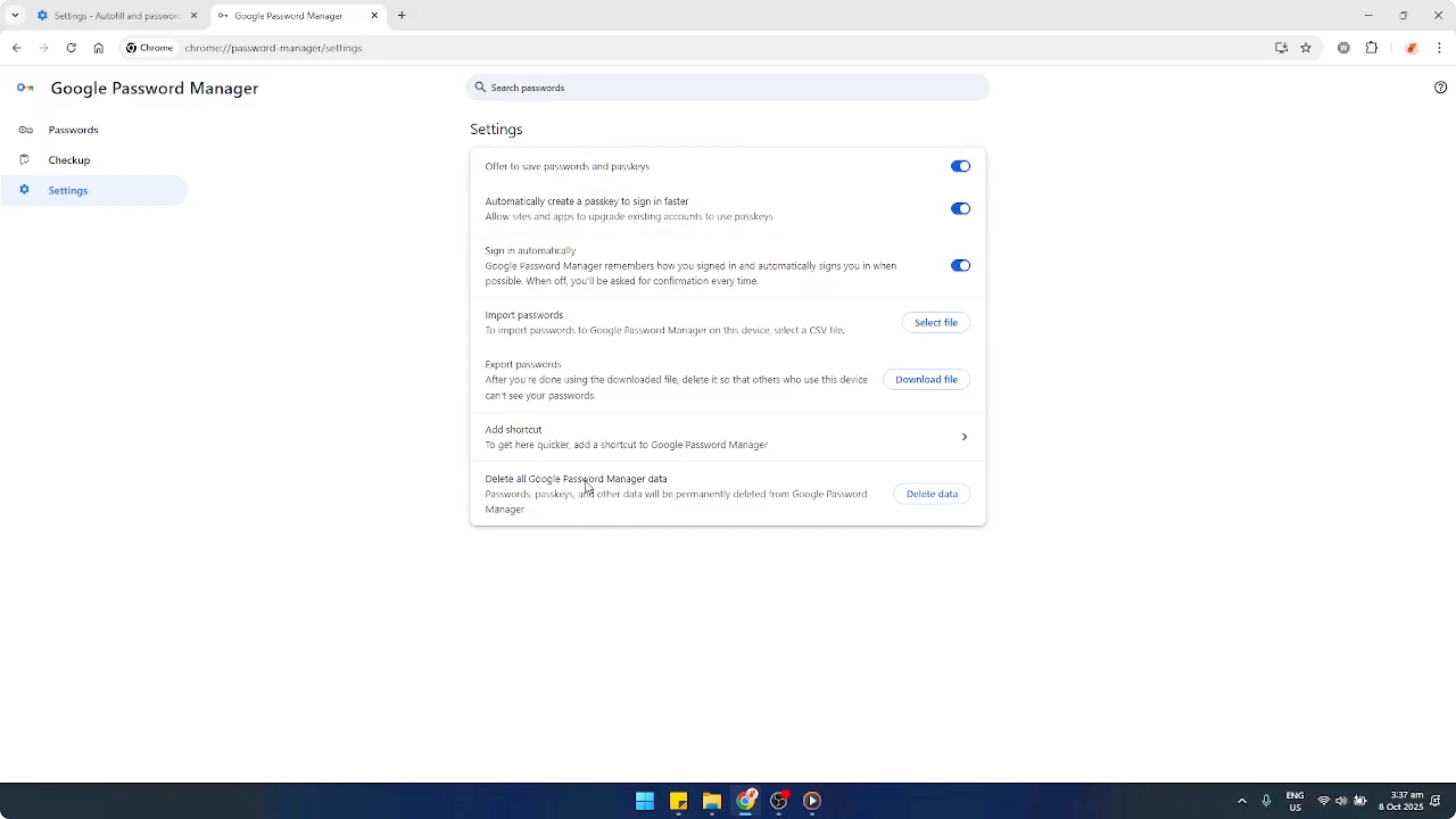Go forward in browser history

tap(44, 48)
